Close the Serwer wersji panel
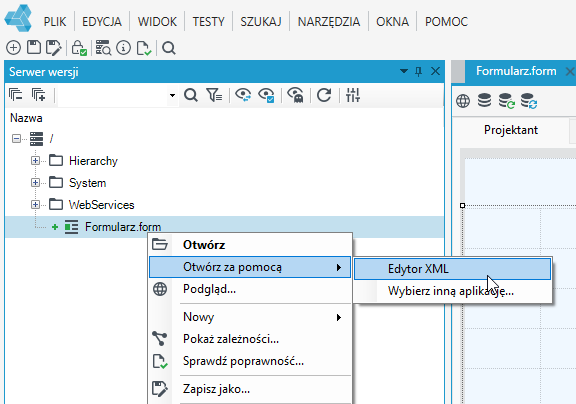This screenshot has height=404, width=576. pos(435,71)
